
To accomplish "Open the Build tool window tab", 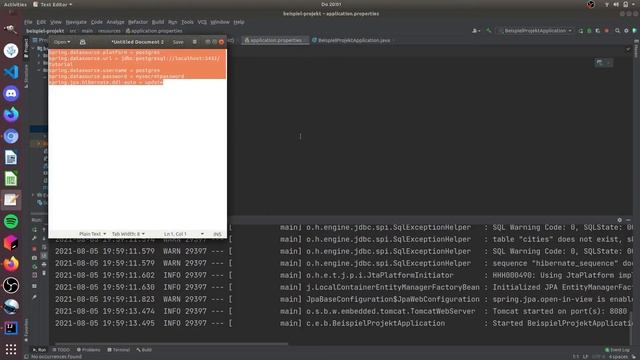I will click(x=144, y=350).
